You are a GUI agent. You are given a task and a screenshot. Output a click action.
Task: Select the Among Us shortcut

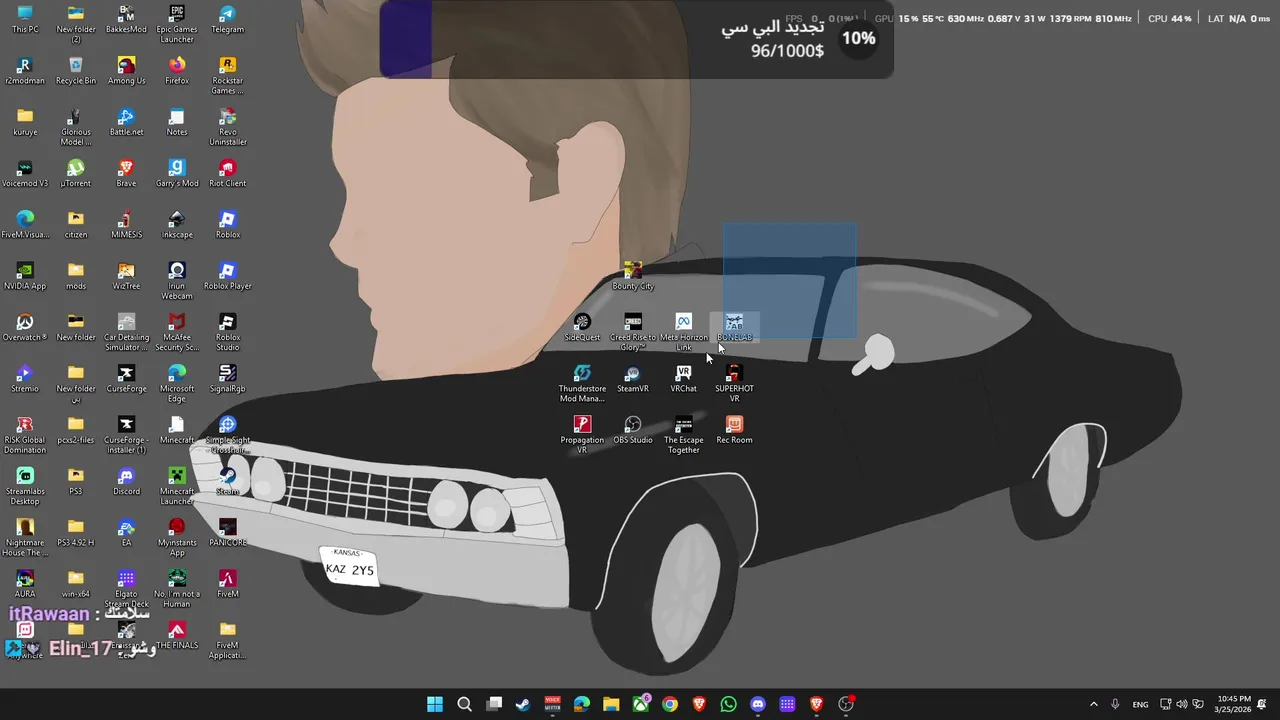point(126,70)
